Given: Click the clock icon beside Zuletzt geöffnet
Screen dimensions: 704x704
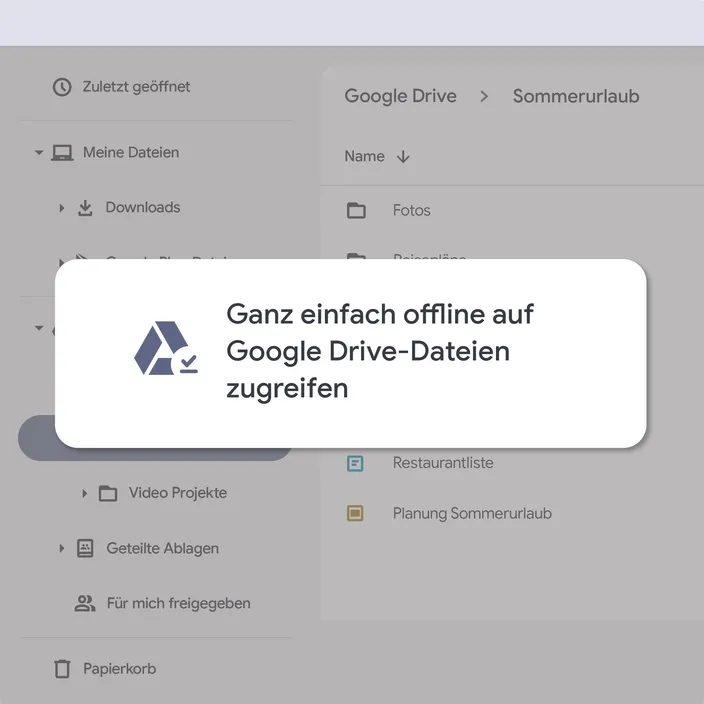Looking at the screenshot, I should (62, 87).
